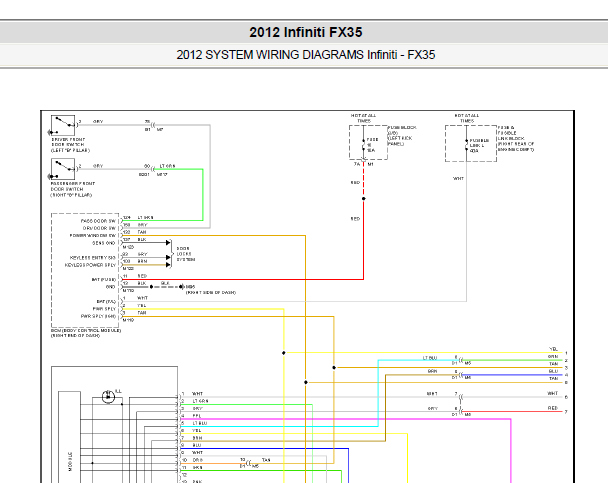
Task: Click the fuse symbol inside the fuse block
Action: 363,144
